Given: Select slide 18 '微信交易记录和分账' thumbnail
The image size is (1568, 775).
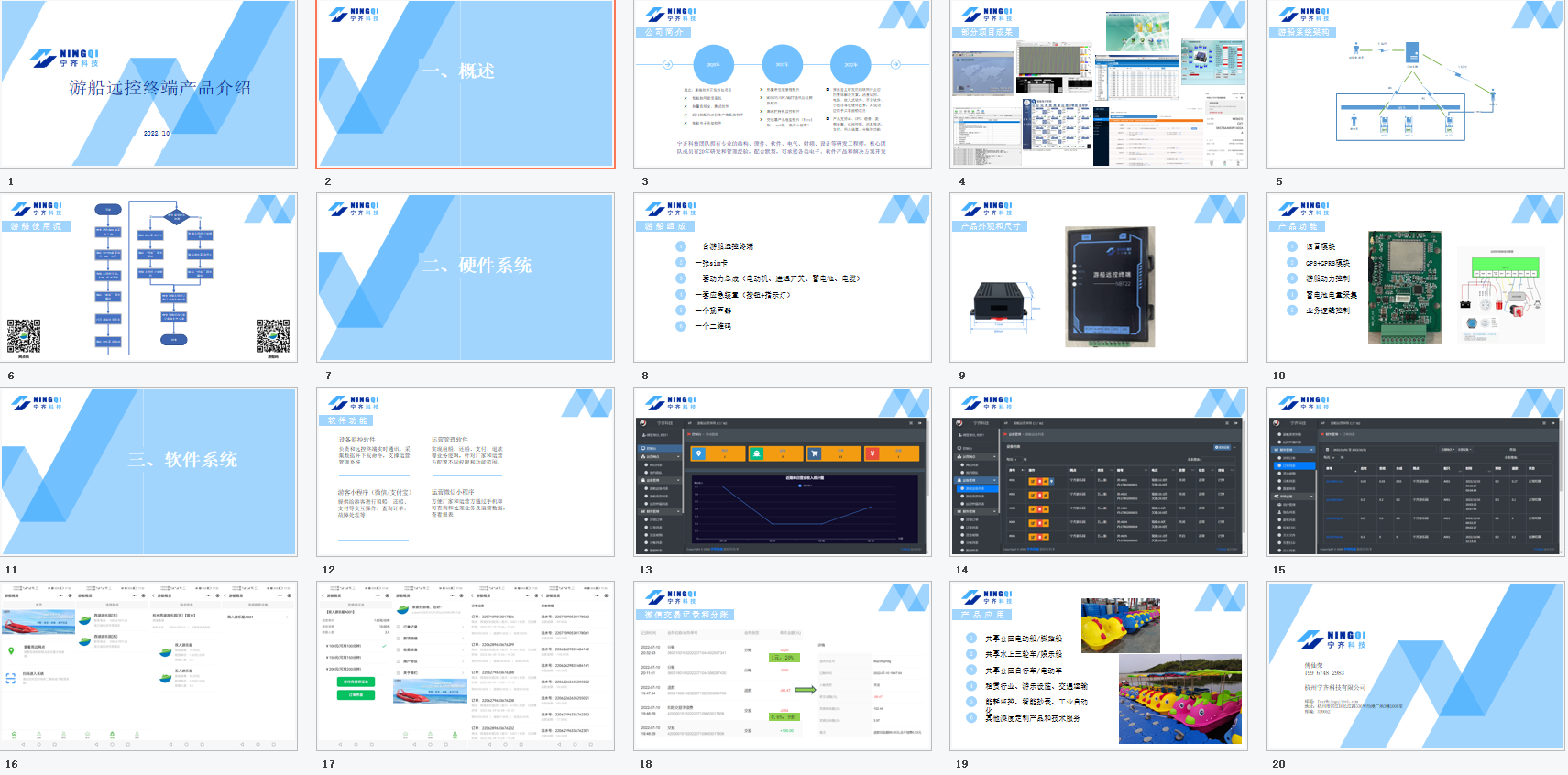Looking at the screenshot, I should (x=783, y=666).
